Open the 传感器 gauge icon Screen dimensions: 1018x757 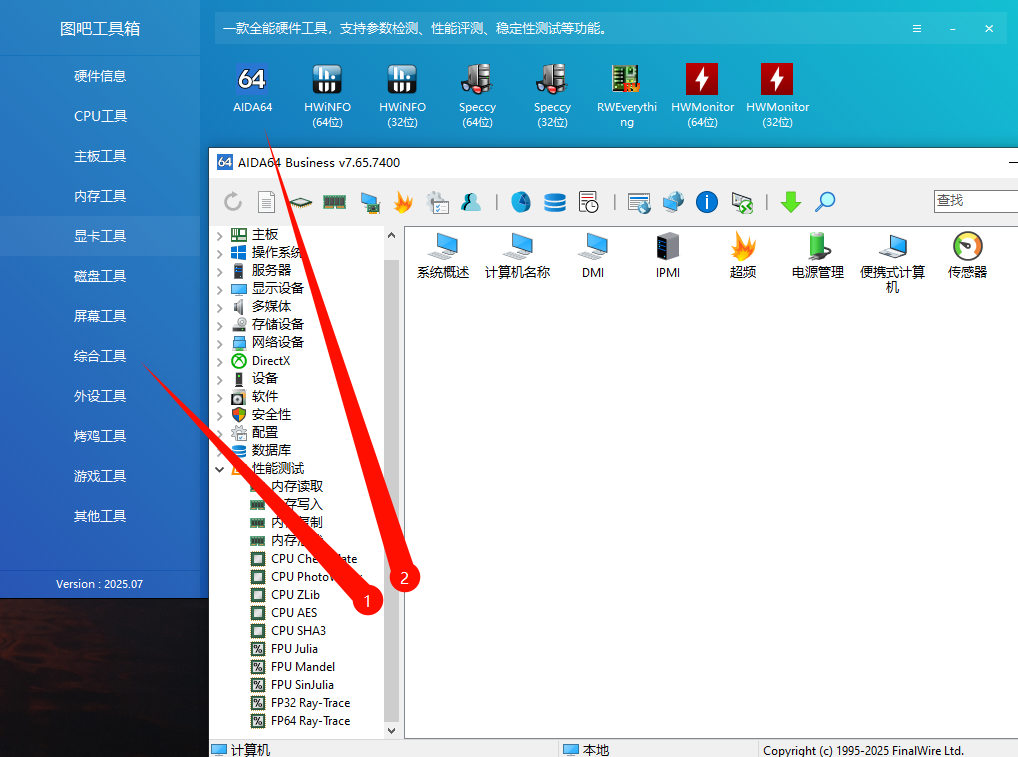[967, 256]
